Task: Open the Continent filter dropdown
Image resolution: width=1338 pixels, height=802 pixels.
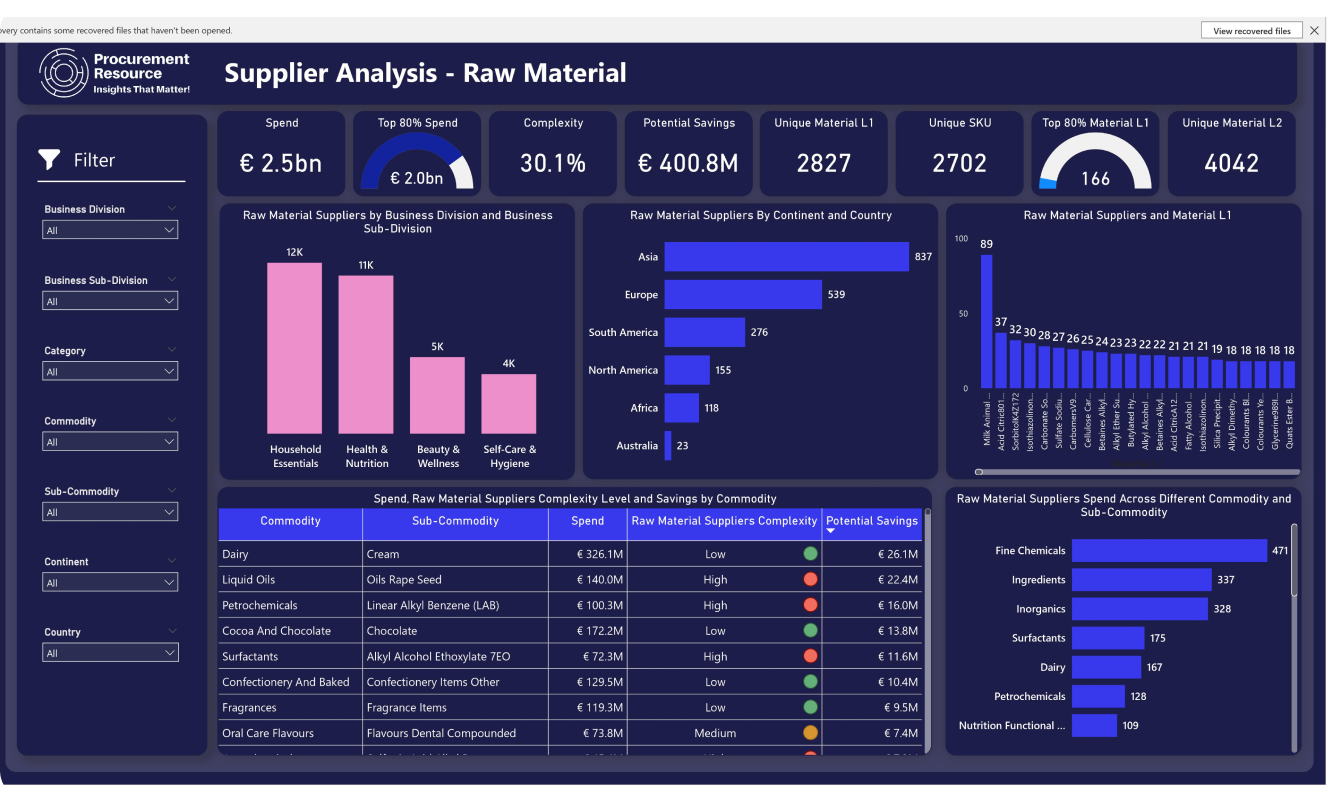Action: tap(110, 582)
